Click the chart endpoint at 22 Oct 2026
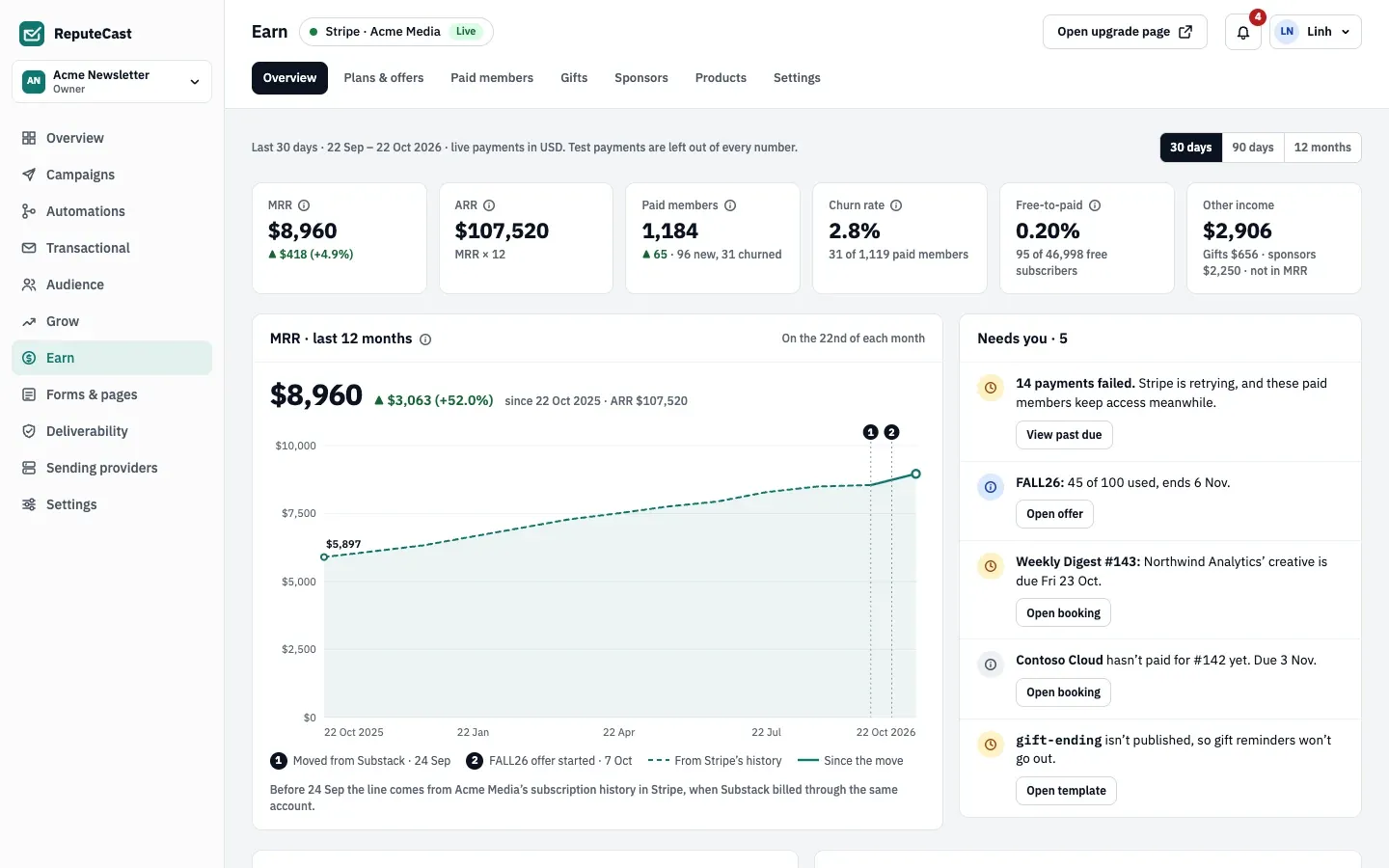This screenshot has width=1389, height=868. click(916, 474)
